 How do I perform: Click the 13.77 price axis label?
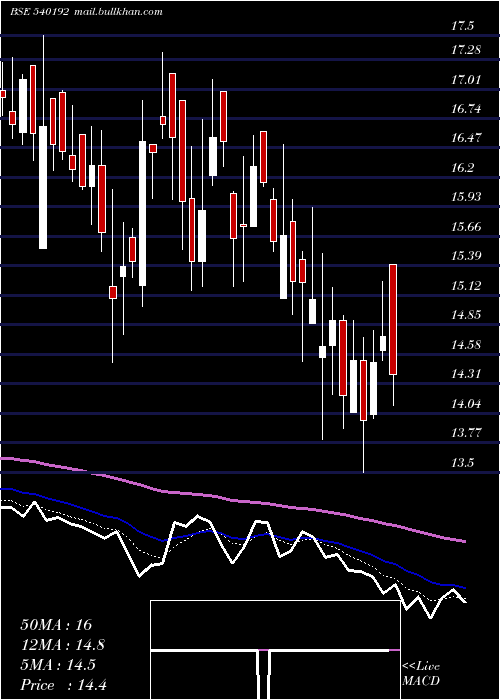[x=466, y=432]
